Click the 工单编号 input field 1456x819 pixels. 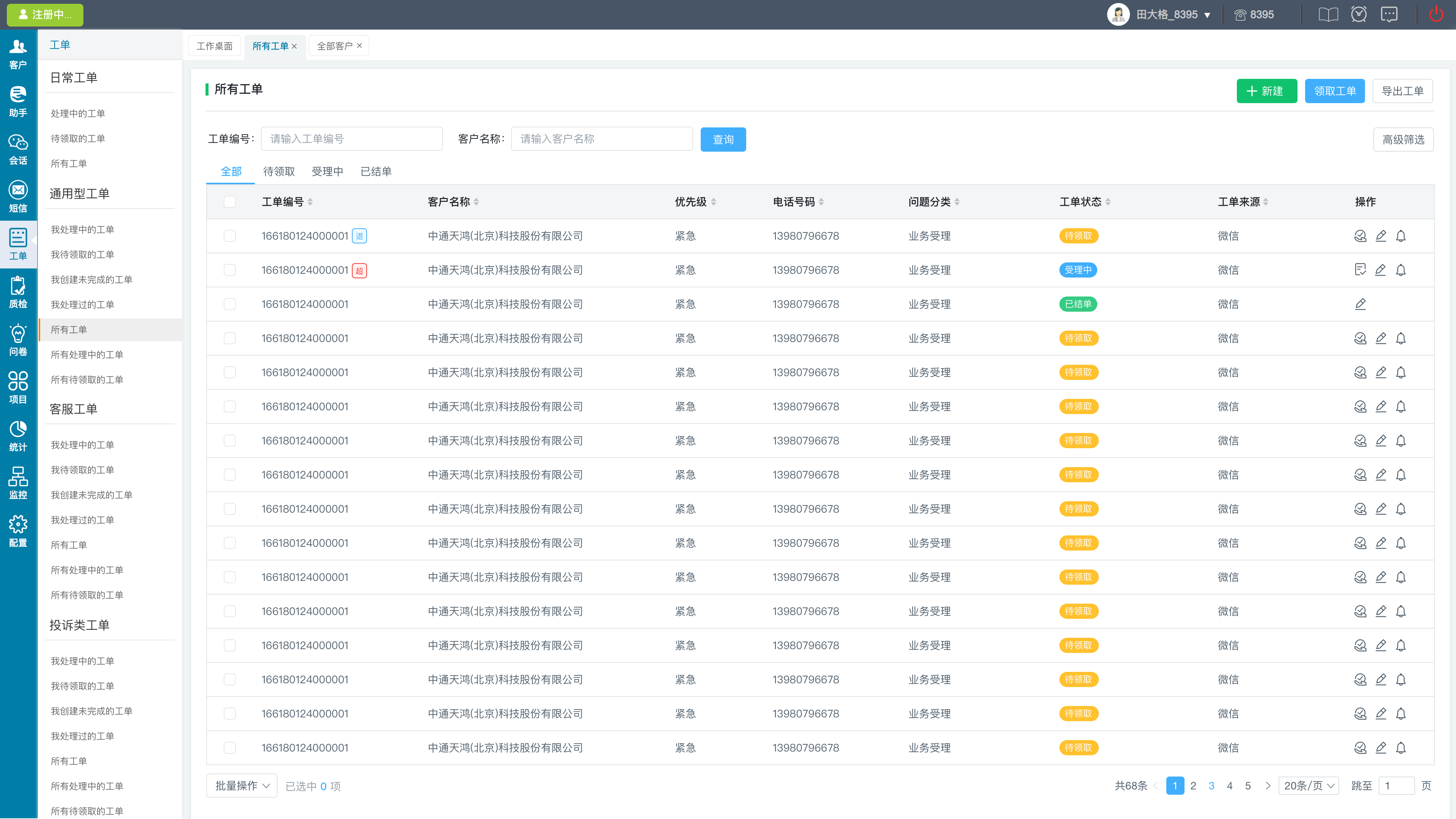(351, 139)
